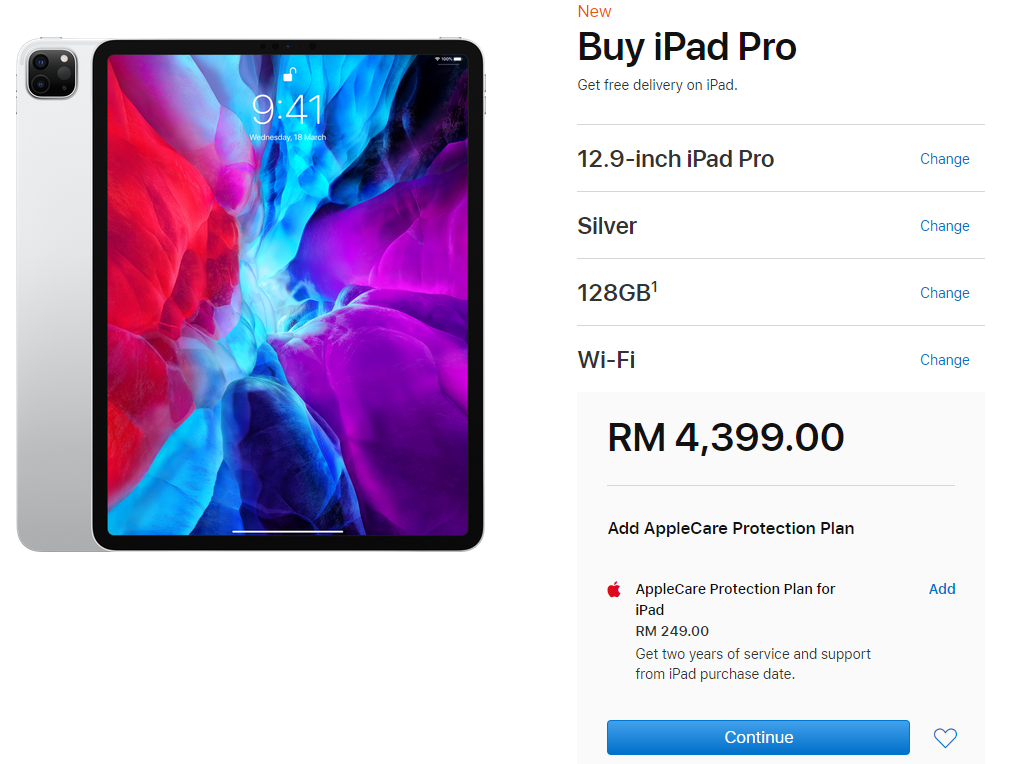Change the 128GB storage option
The height and width of the screenshot is (764, 1016).
[944, 293]
